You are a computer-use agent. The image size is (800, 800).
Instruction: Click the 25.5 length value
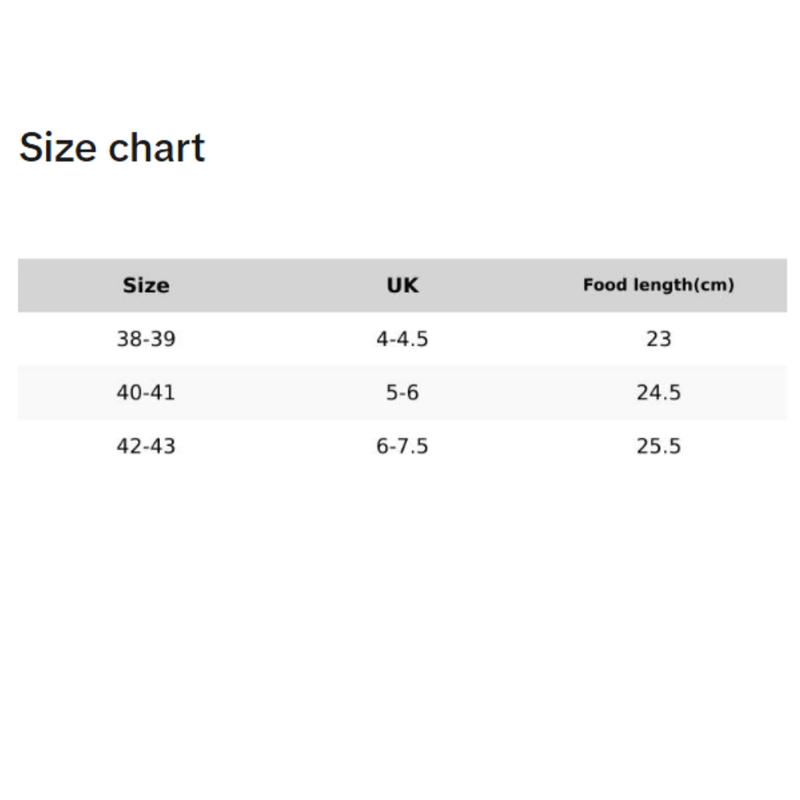[659, 446]
